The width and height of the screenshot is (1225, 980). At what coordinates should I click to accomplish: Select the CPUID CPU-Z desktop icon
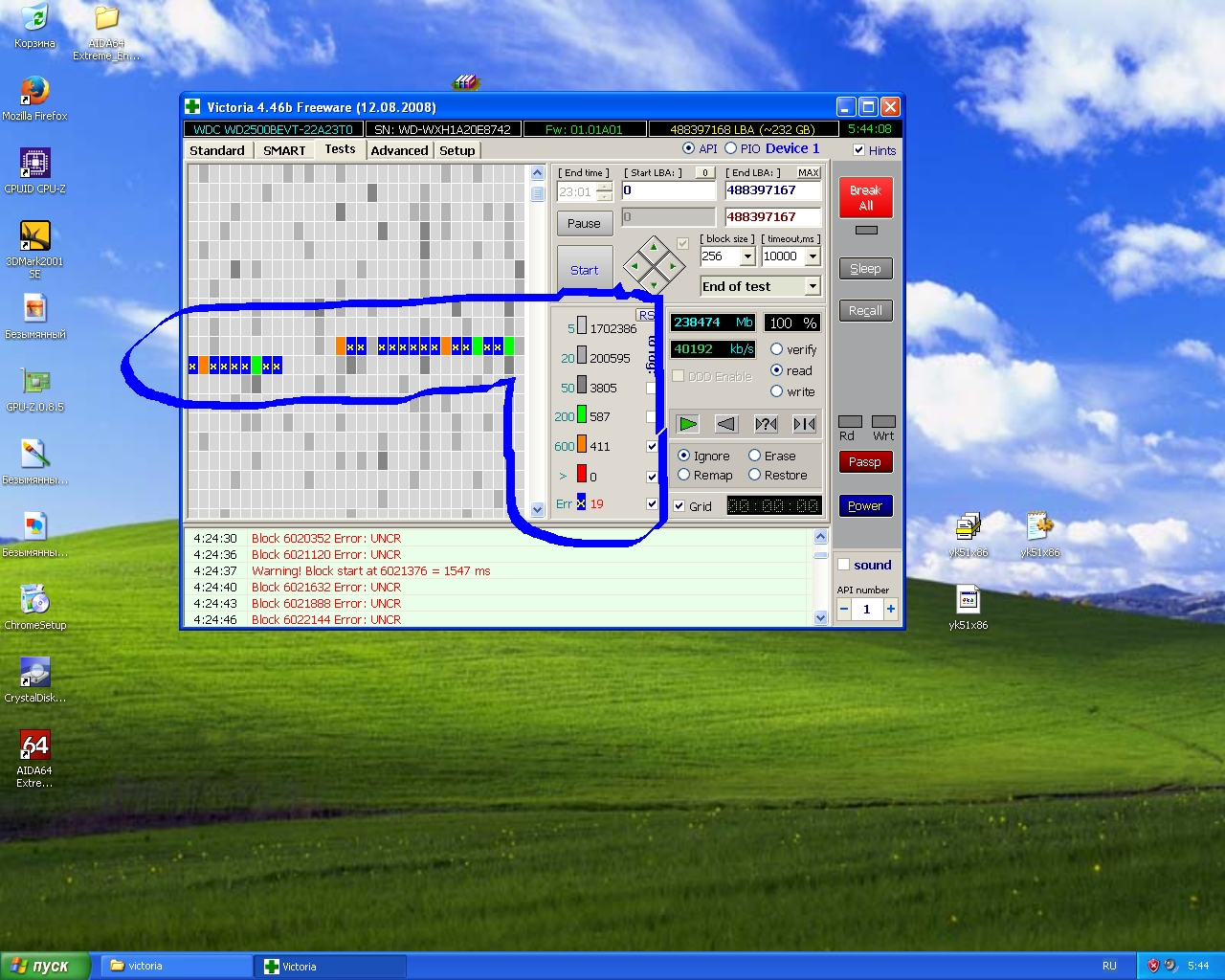[34, 171]
